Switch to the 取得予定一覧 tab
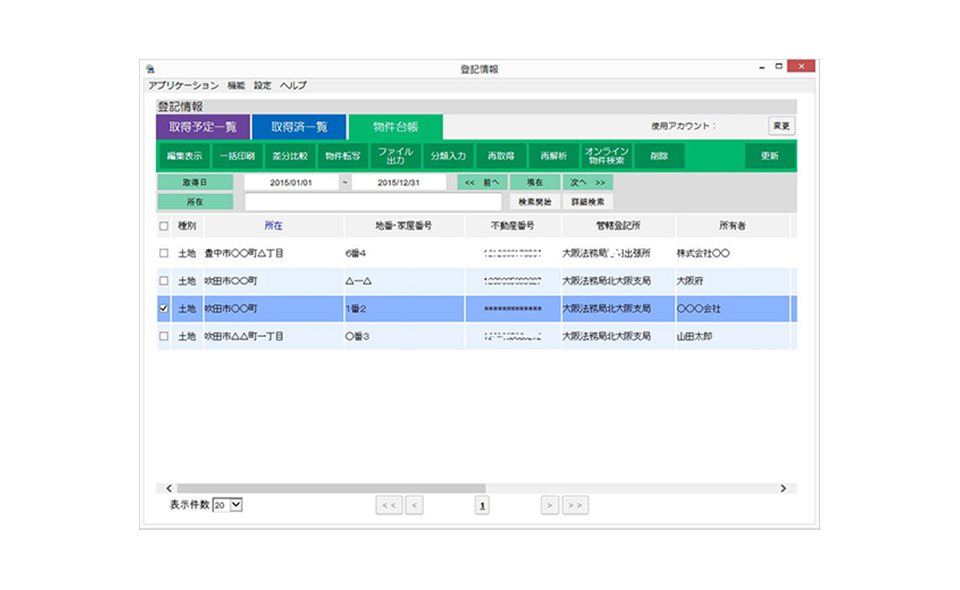 [x=202, y=127]
